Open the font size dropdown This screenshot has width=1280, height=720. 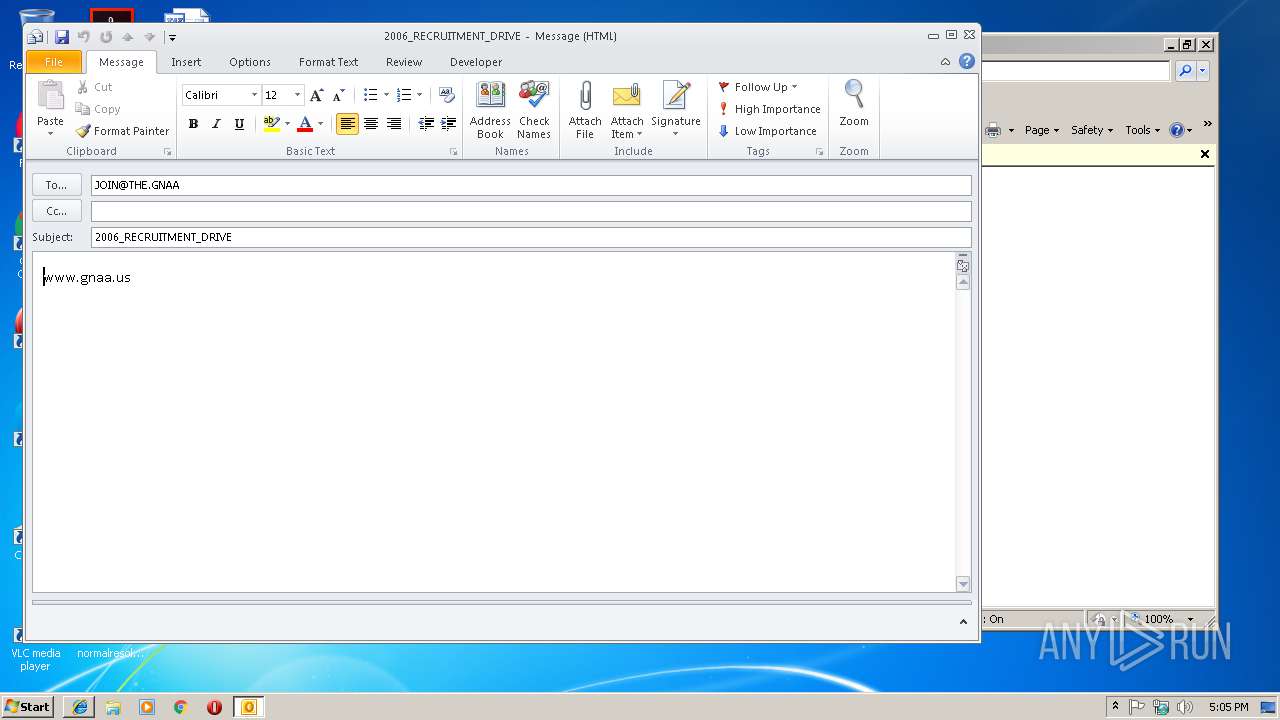(297, 95)
